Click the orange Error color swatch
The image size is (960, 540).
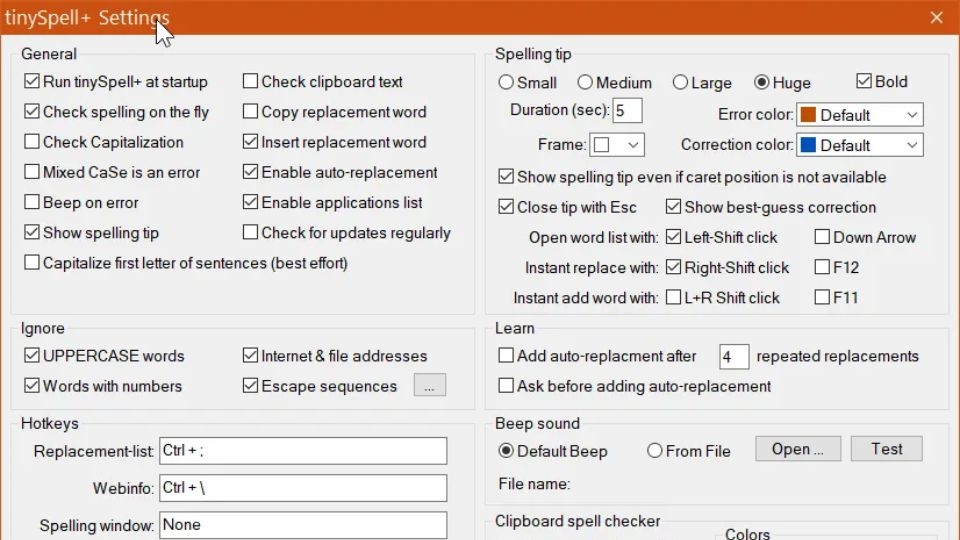(x=808, y=114)
